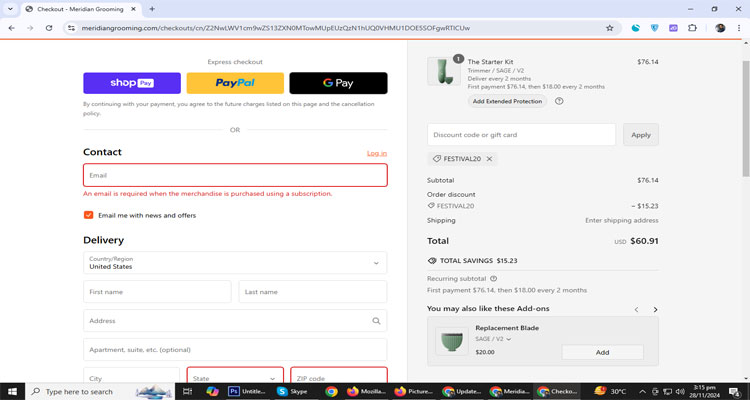Open site information icon in address bar

71,28
